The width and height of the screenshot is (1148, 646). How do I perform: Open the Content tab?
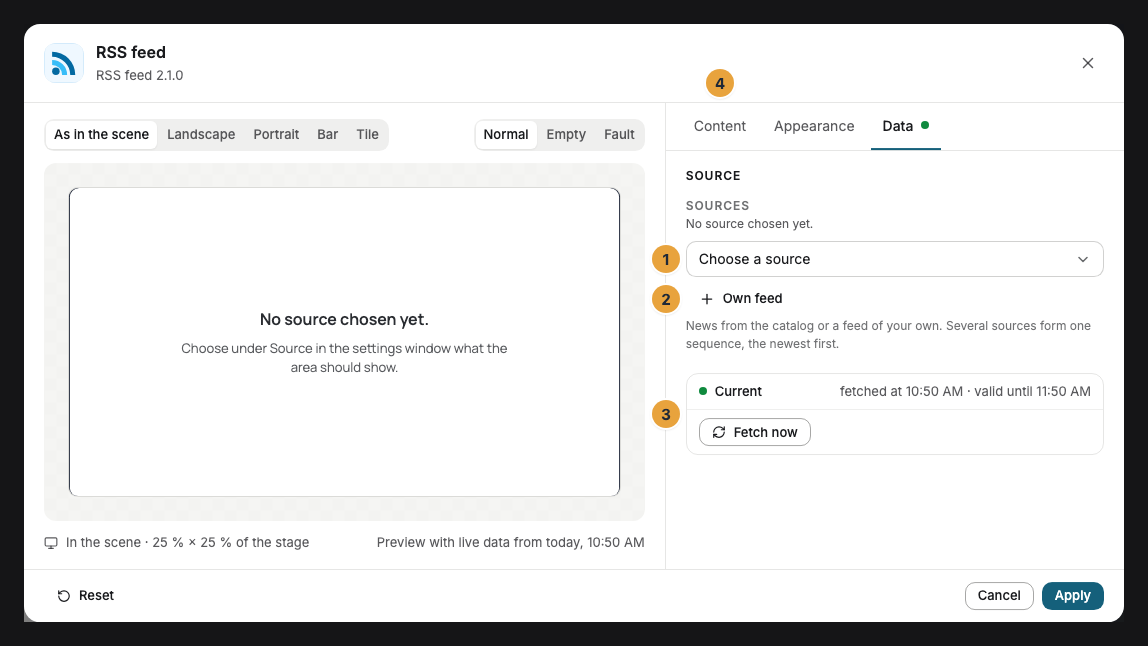(720, 126)
